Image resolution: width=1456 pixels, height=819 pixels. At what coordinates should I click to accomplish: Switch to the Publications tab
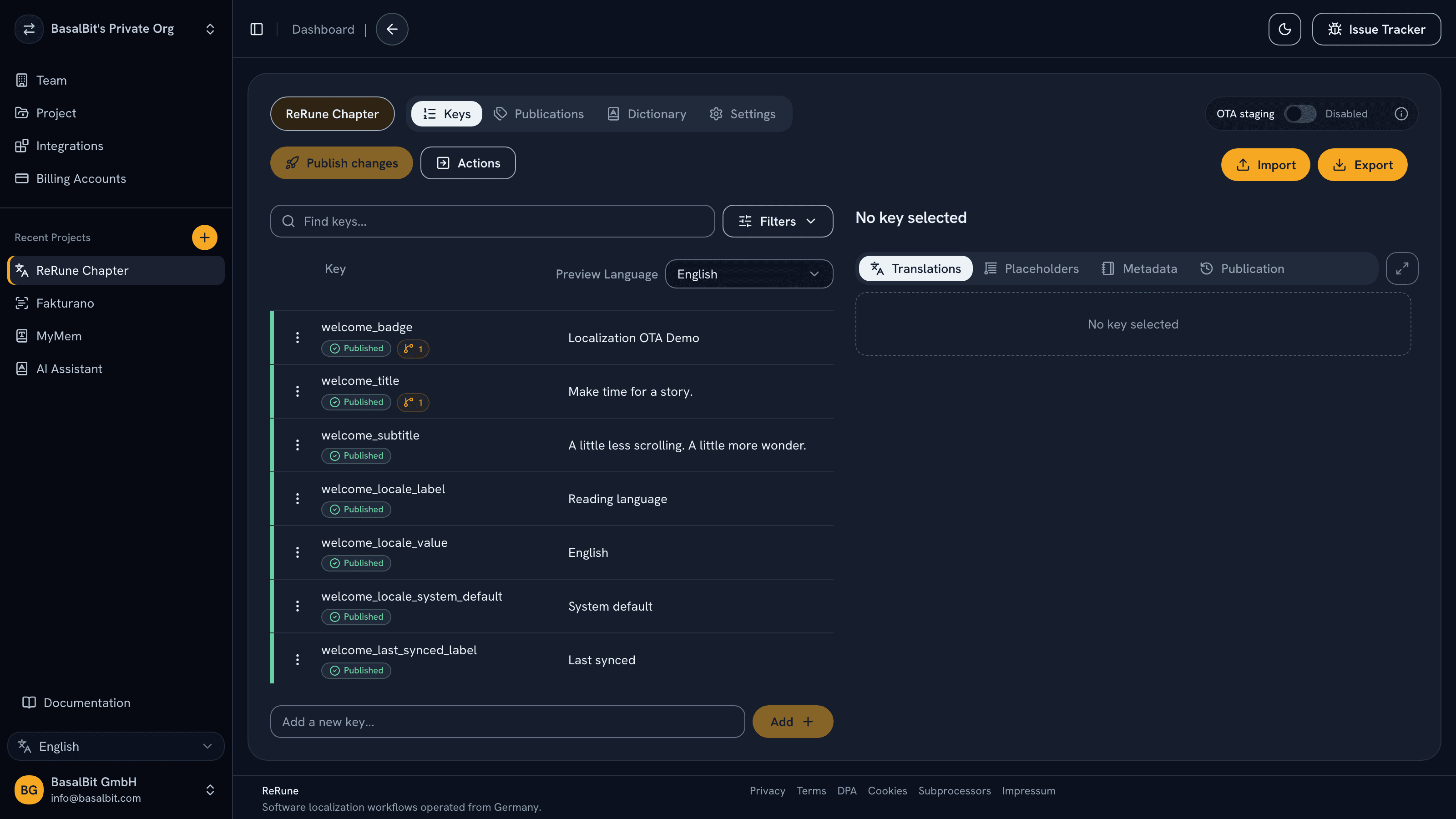[x=539, y=114]
